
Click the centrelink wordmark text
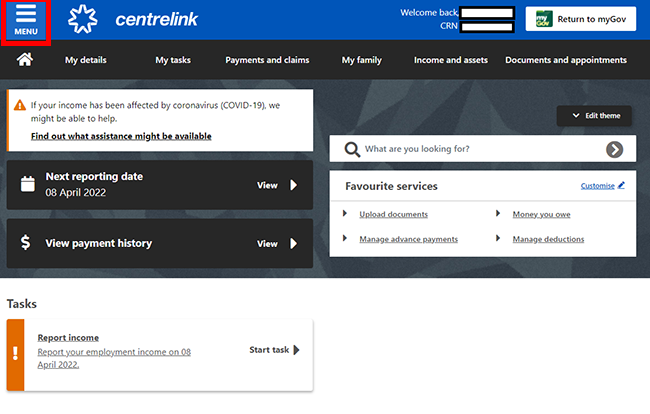[x=157, y=19]
